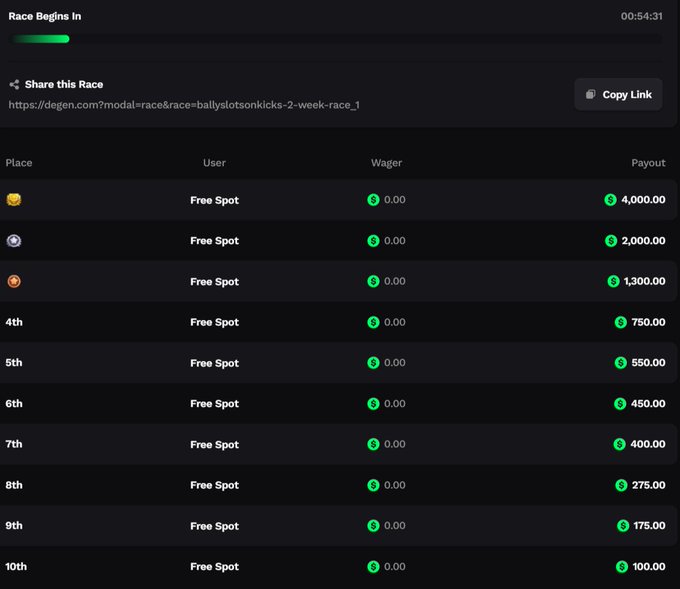Click Free Spot in the 7th row
Viewport: 680px width, 589px height.
214,445
